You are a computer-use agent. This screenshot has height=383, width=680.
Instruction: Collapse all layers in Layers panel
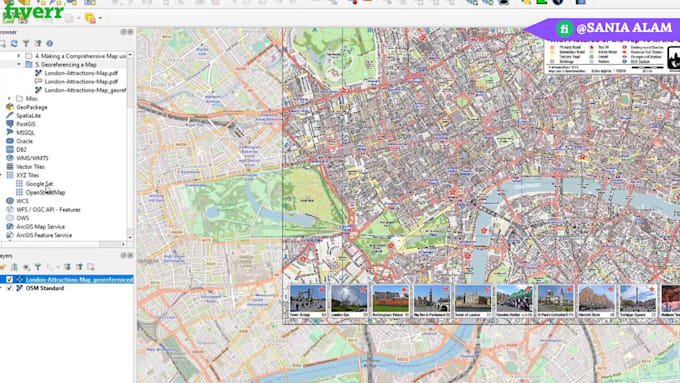pyautogui.click(x=79, y=267)
